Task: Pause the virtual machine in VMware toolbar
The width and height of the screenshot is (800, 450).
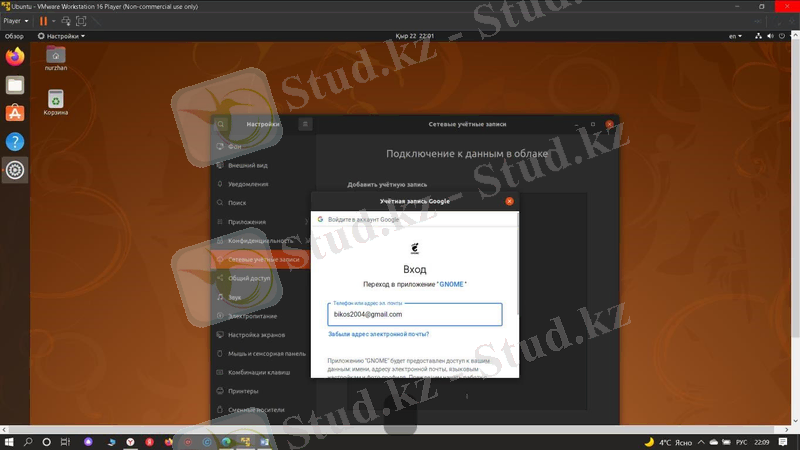Action: coord(43,21)
